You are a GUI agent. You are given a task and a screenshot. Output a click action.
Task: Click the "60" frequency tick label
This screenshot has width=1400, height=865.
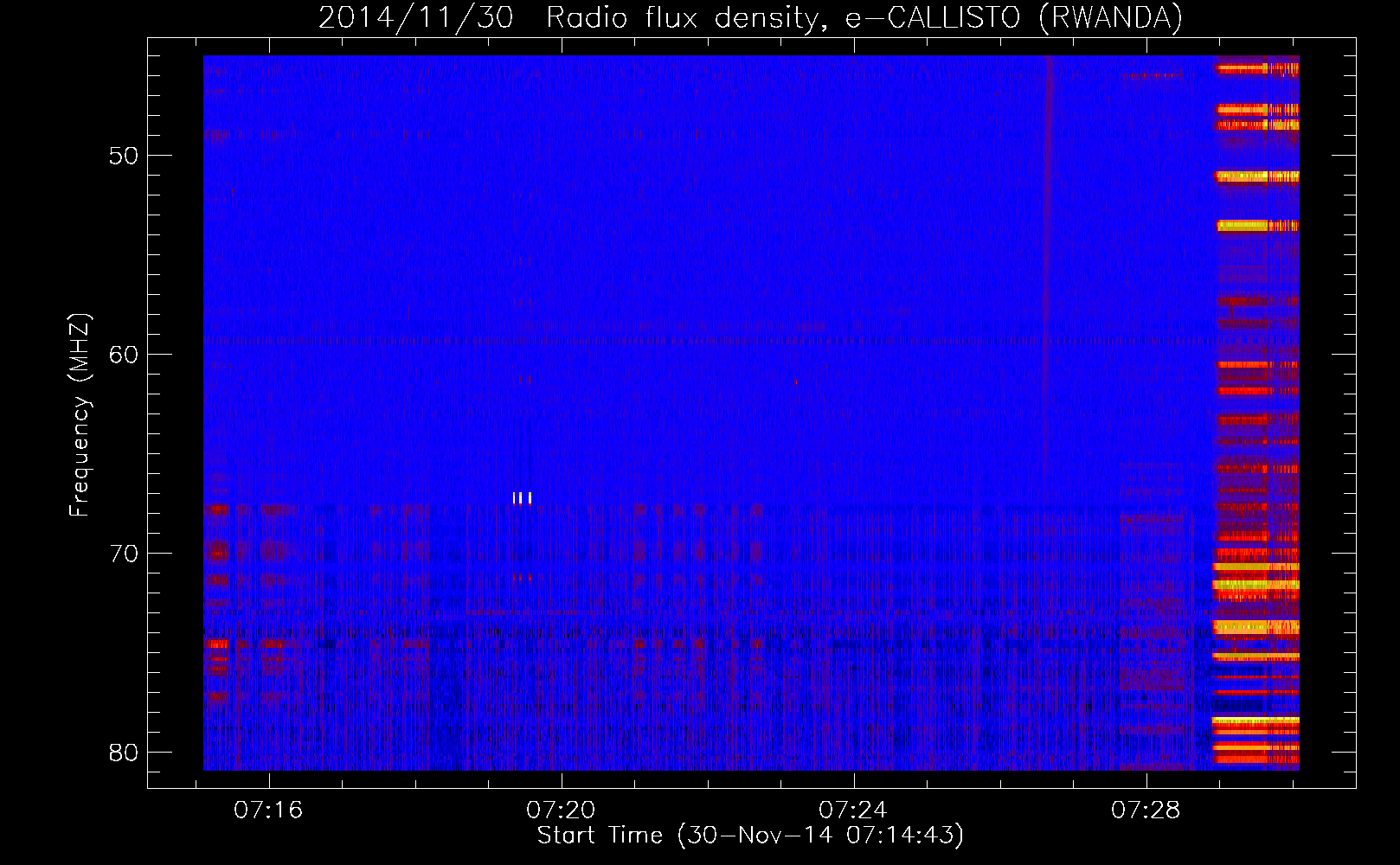pyautogui.click(x=125, y=355)
